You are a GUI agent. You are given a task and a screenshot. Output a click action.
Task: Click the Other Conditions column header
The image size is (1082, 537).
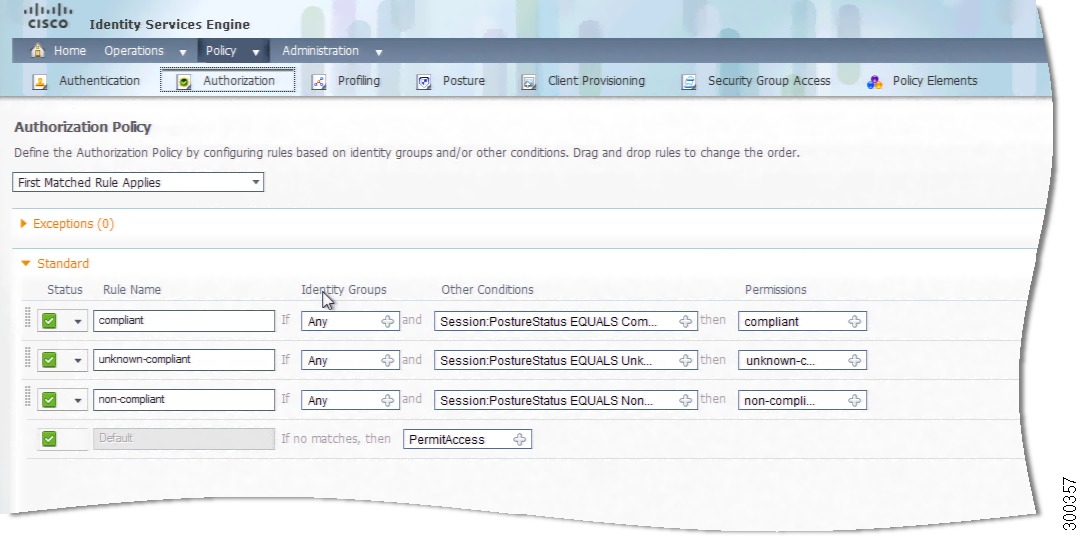click(487, 290)
